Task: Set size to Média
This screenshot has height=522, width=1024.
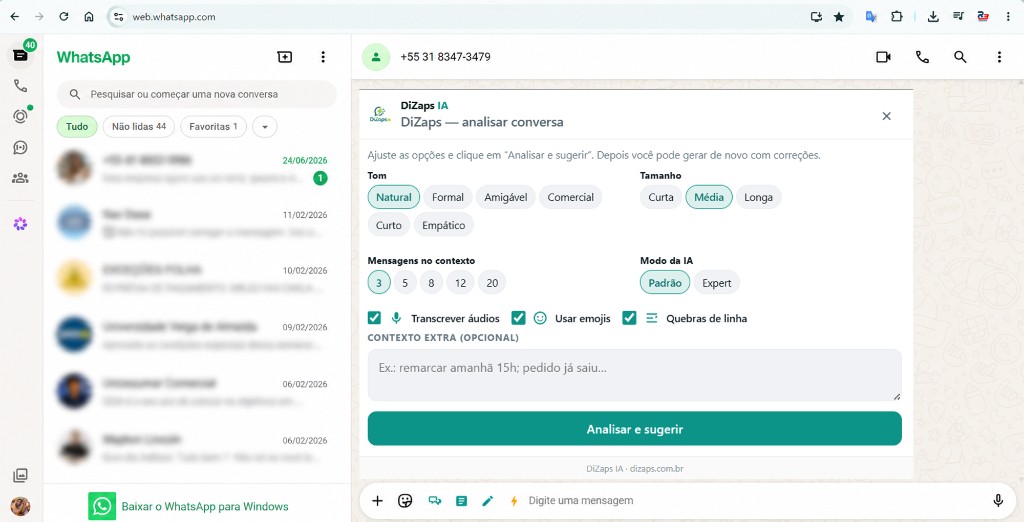Action: click(709, 197)
